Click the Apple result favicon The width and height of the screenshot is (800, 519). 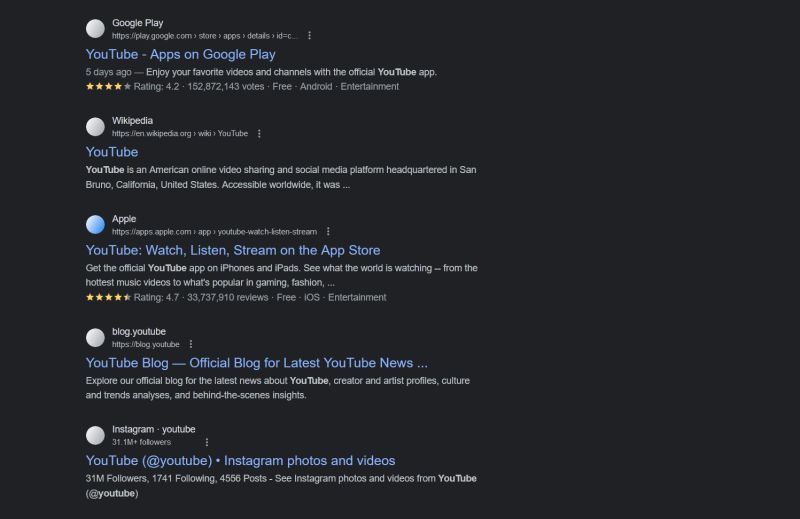(x=95, y=225)
